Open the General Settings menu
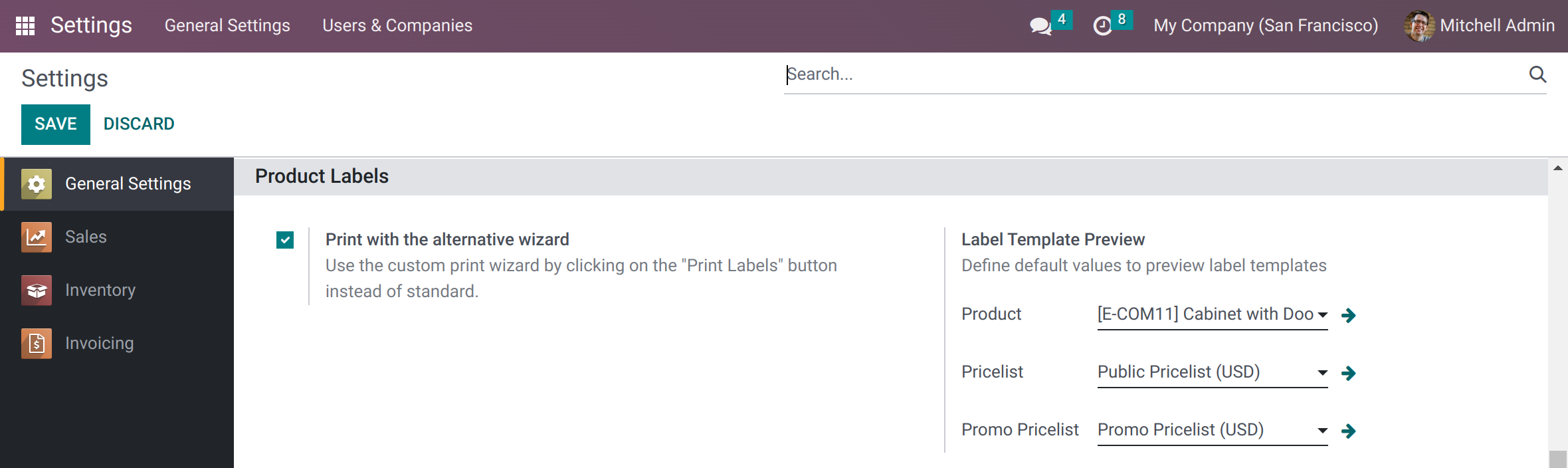The image size is (1568, 468). [227, 25]
